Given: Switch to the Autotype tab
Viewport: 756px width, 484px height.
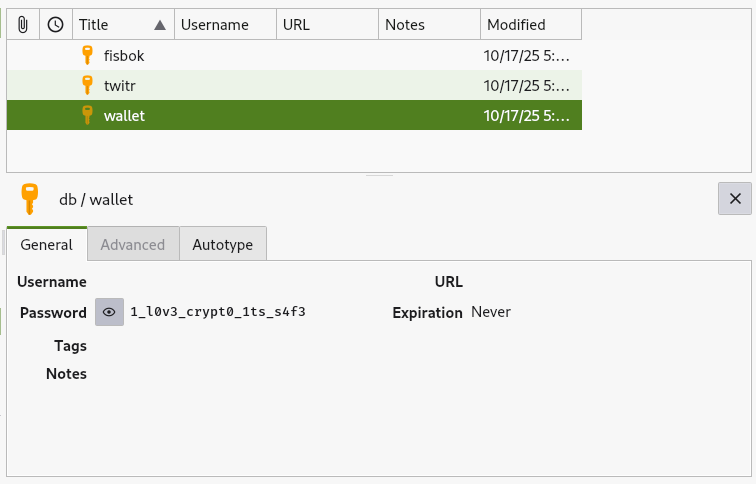Looking at the screenshot, I should point(223,244).
